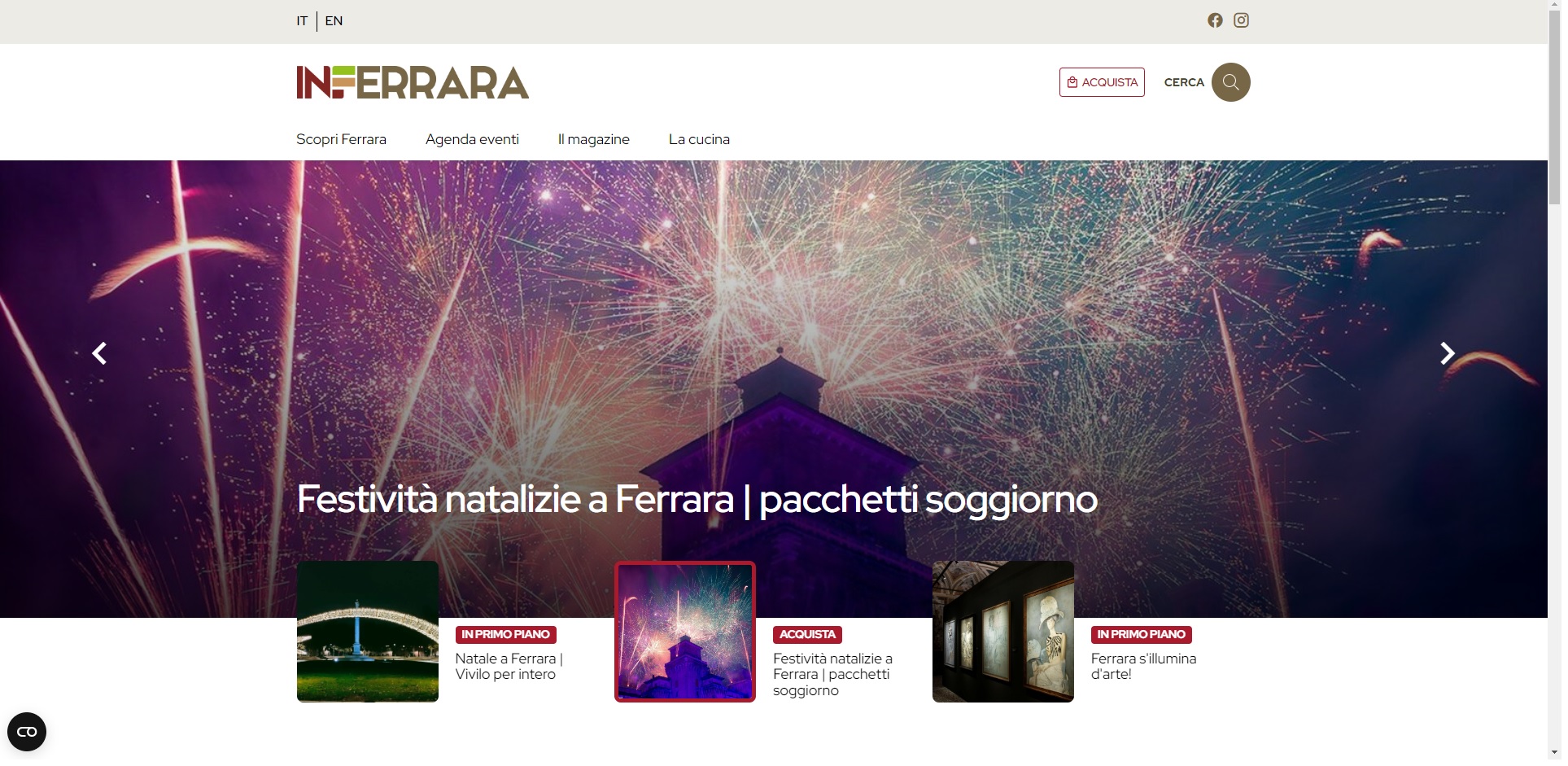This screenshot has height=766, width=1568.
Task: Switch language to EN
Action: (x=335, y=21)
